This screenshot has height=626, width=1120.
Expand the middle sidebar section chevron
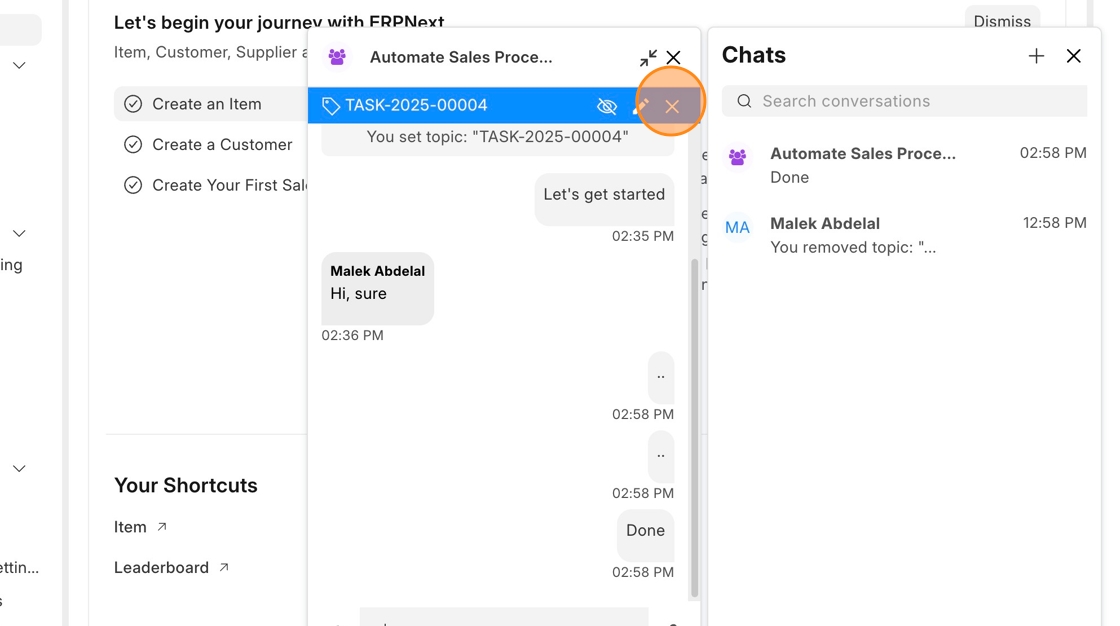(19, 233)
